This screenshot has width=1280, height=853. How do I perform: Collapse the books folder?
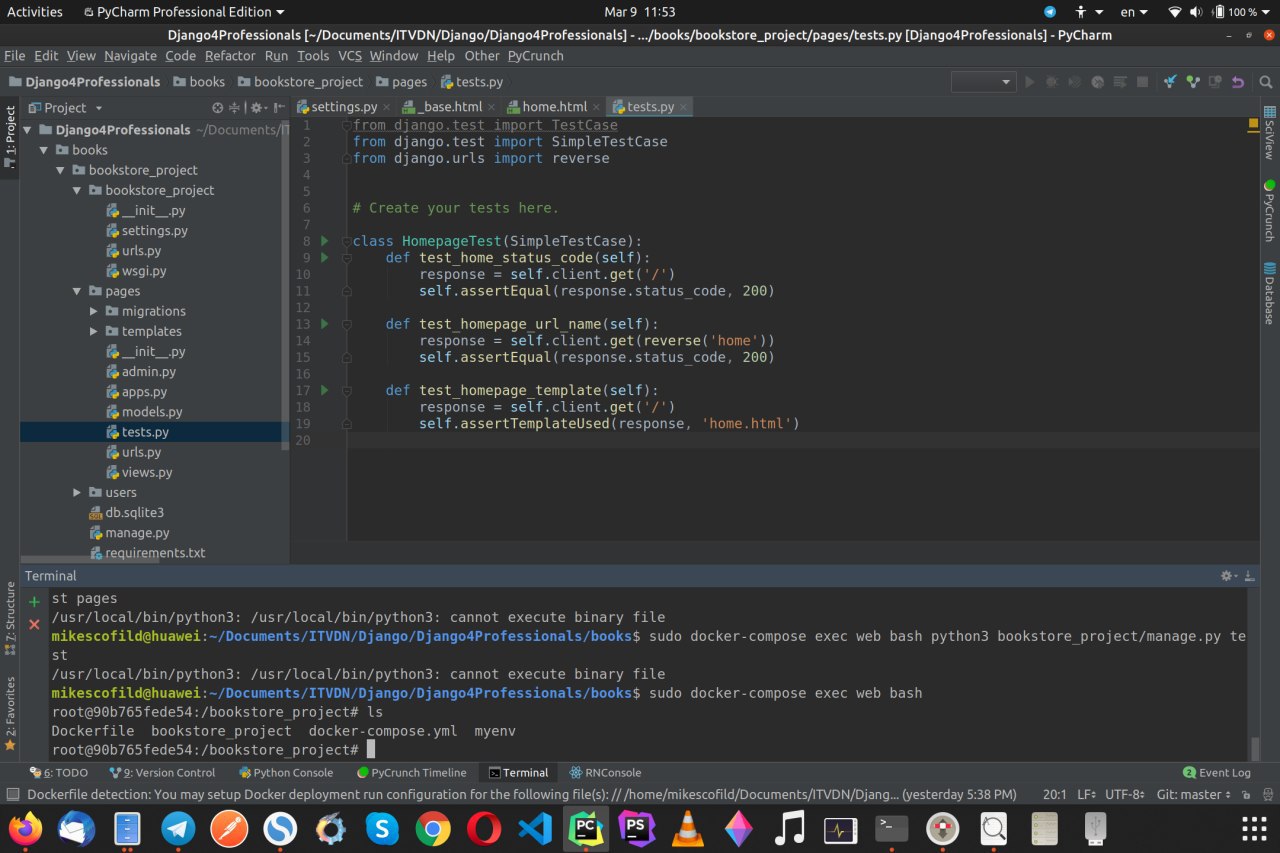(44, 150)
